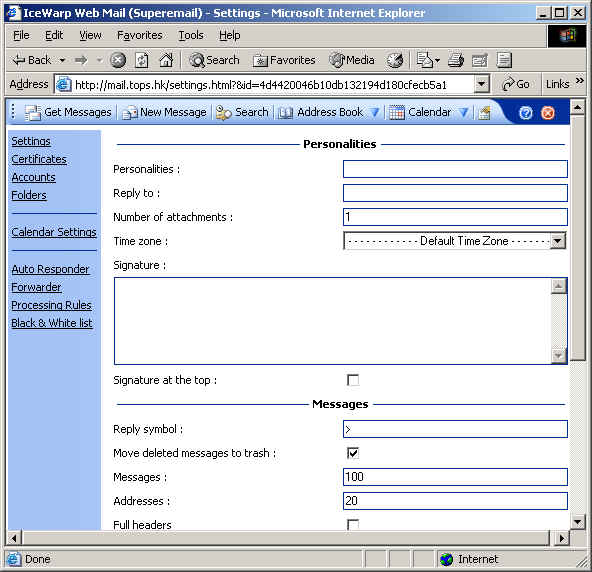Viewport: 592px width, 572px height.
Task: Click the page vertical scrollbar thumb
Action: point(578,238)
